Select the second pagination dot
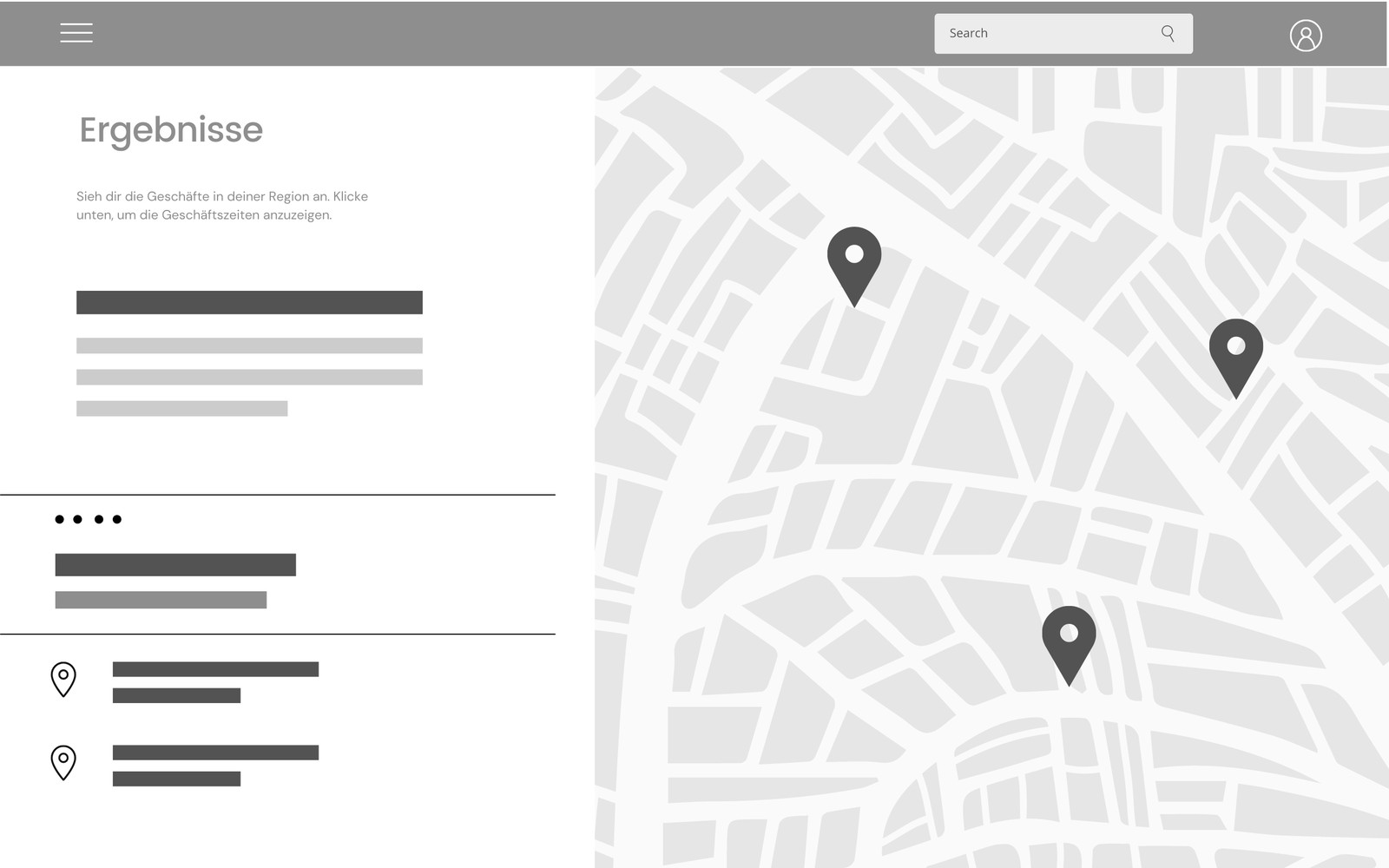Screen dimensions: 1389x868 click(x=77, y=519)
